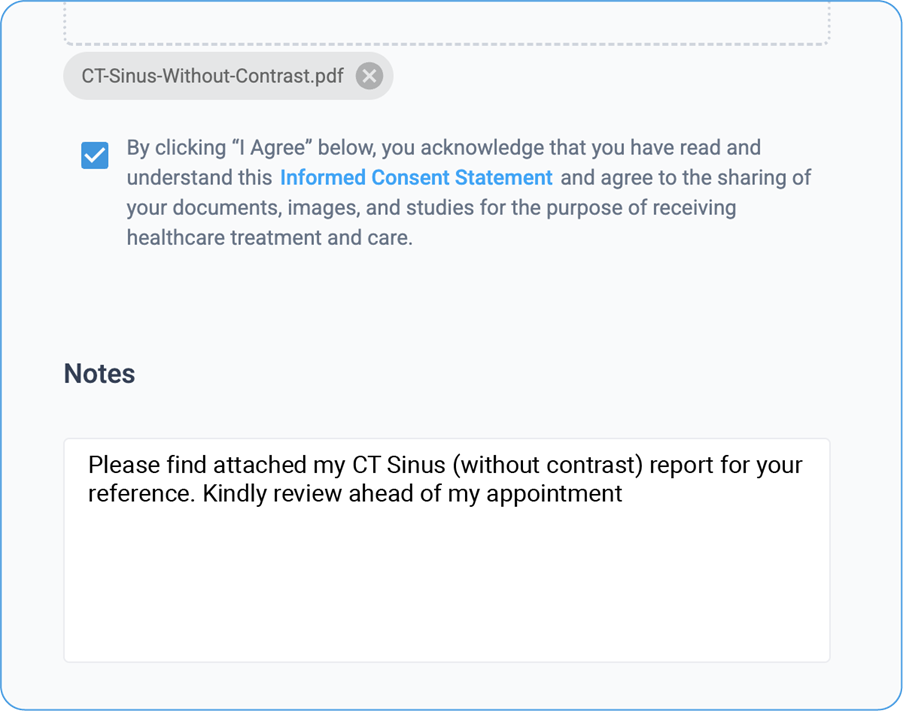Place cursor after "appointment" in the notes
Screen dimensions: 903x711
tap(623, 494)
